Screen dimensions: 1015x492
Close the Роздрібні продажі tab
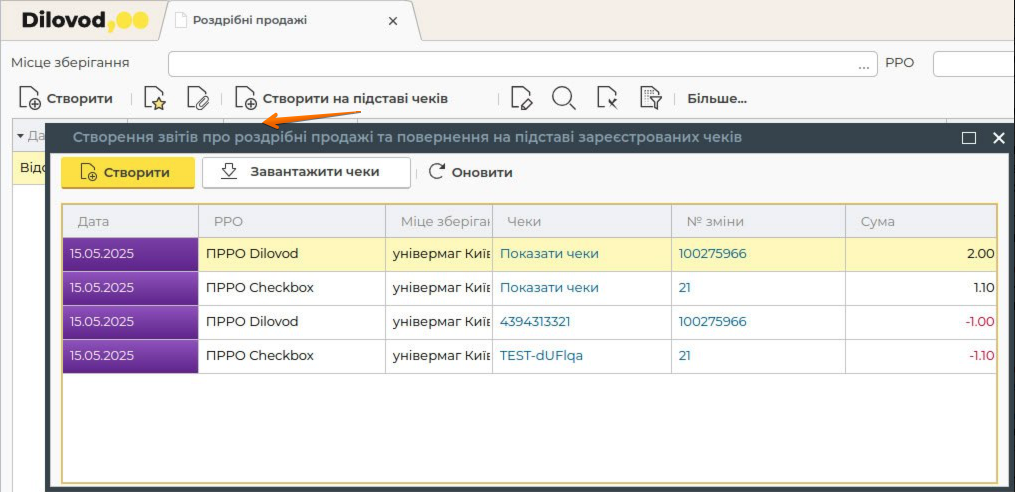(392, 21)
